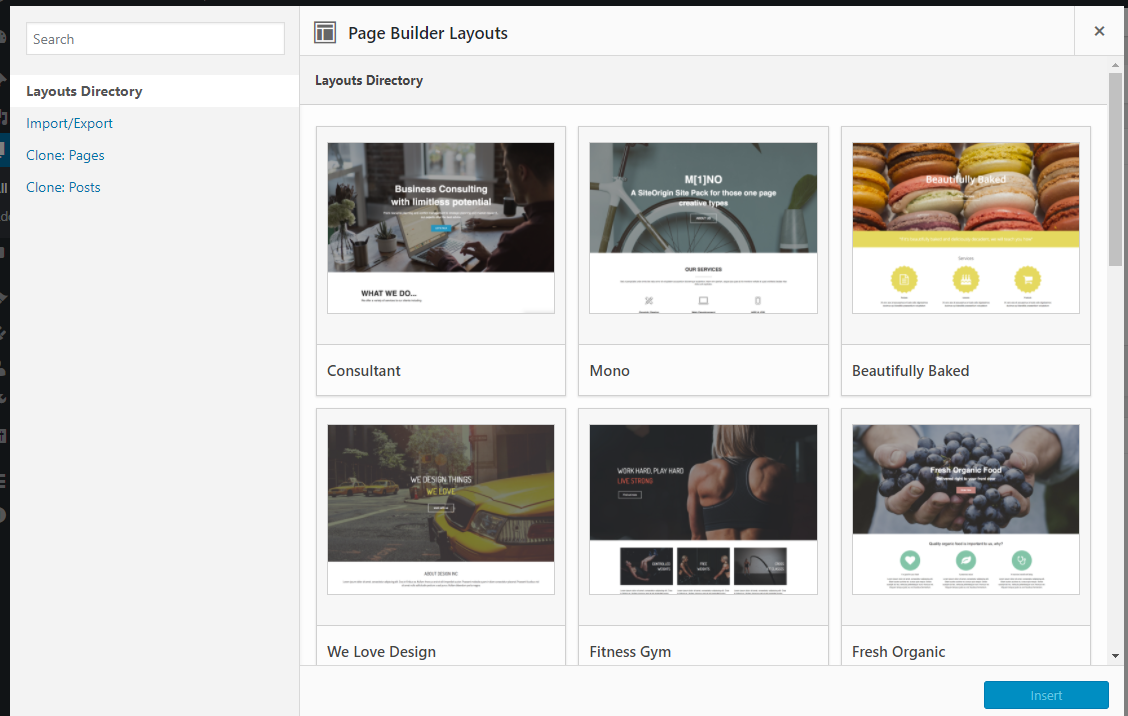This screenshot has width=1128, height=716.
Task: Switch to Clone: Pages
Action: point(65,155)
